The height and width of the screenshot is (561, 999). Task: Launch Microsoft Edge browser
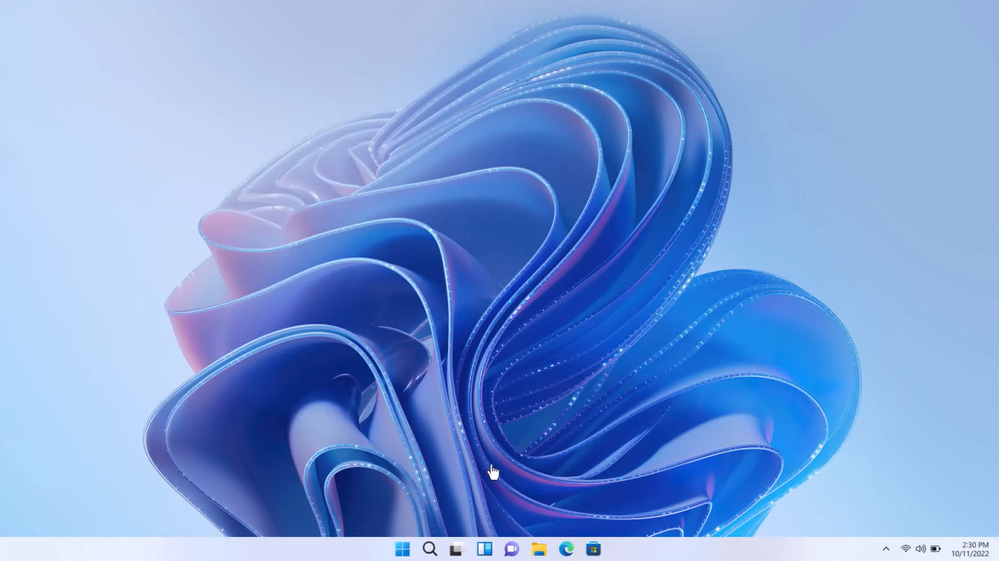566,549
